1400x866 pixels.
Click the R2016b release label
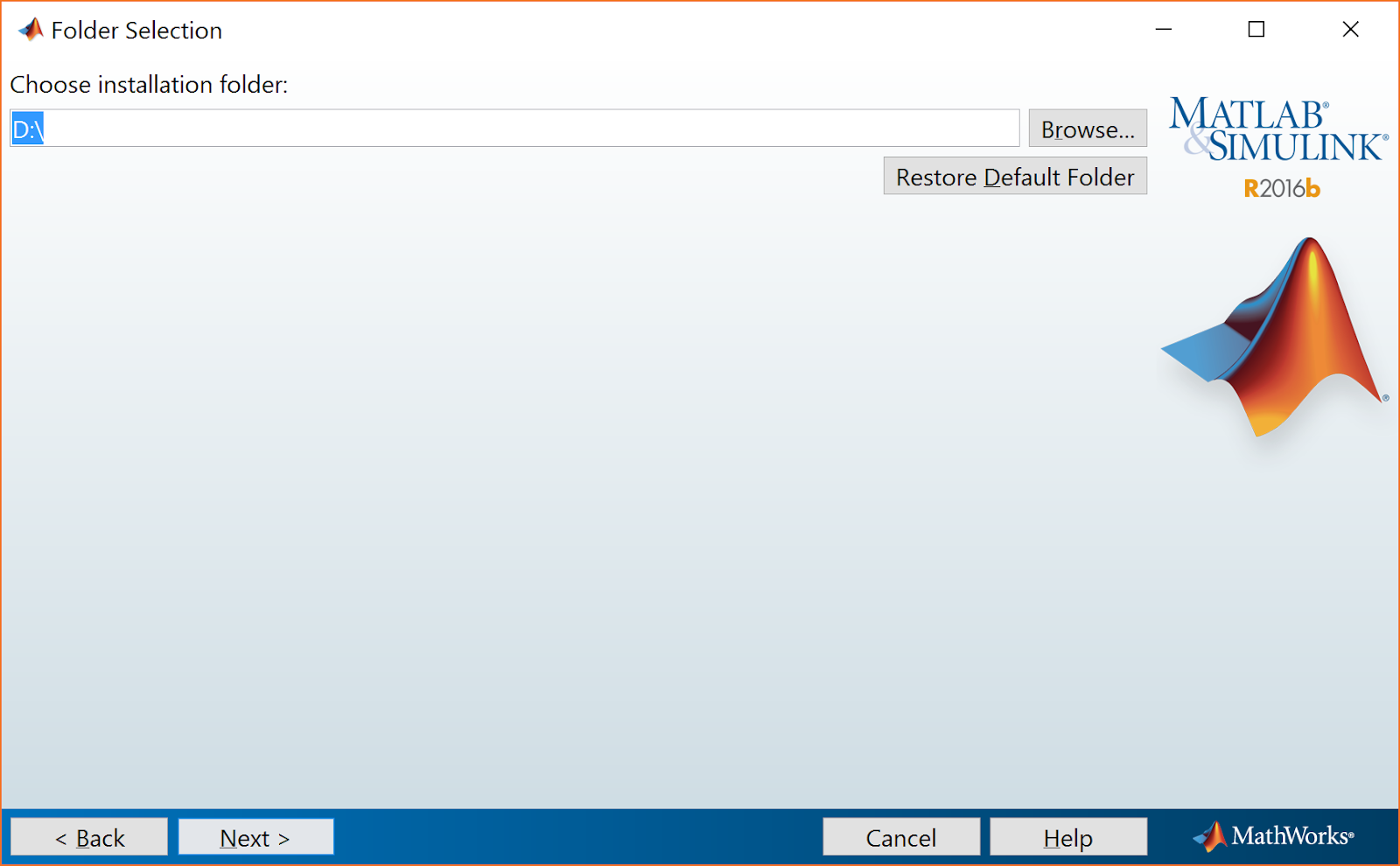click(1282, 188)
